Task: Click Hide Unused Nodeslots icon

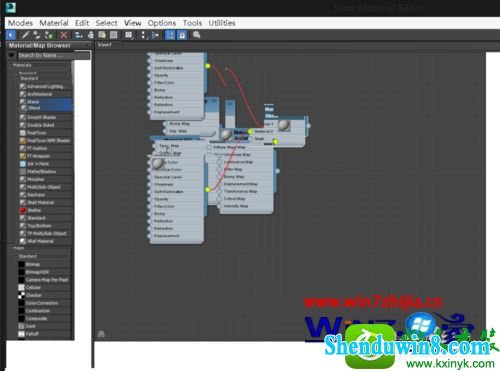Action: (x=90, y=35)
